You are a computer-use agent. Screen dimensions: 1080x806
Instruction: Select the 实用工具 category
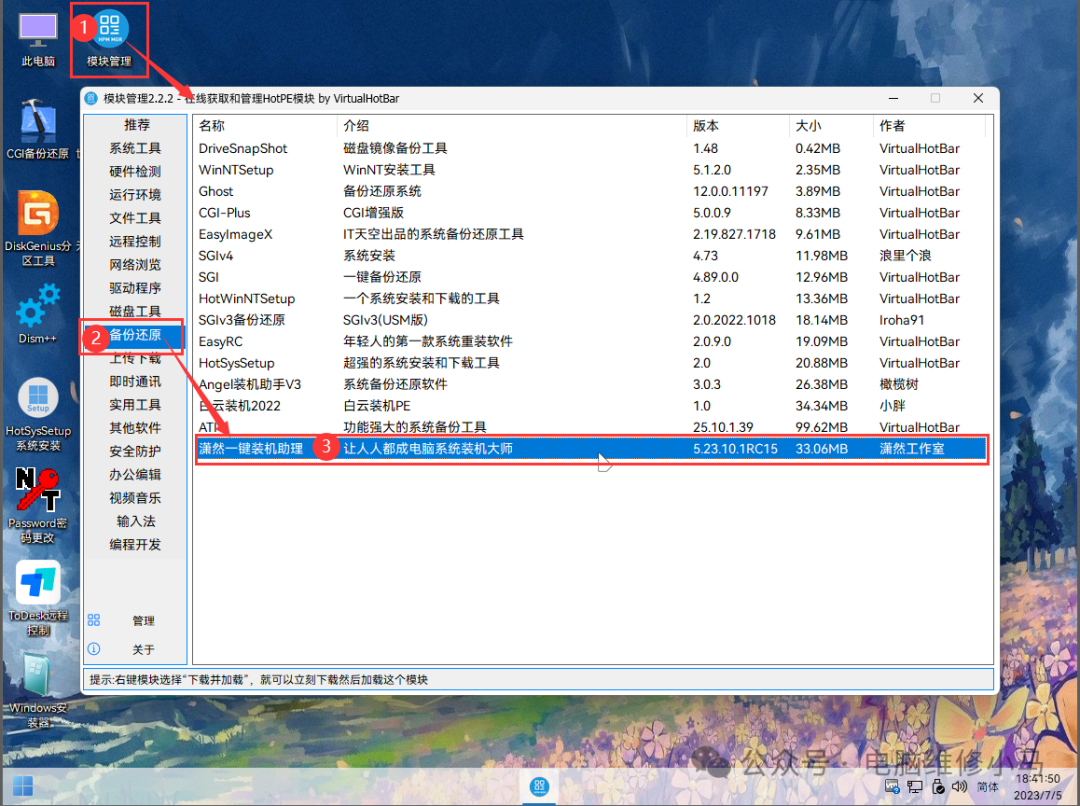[x=136, y=405]
